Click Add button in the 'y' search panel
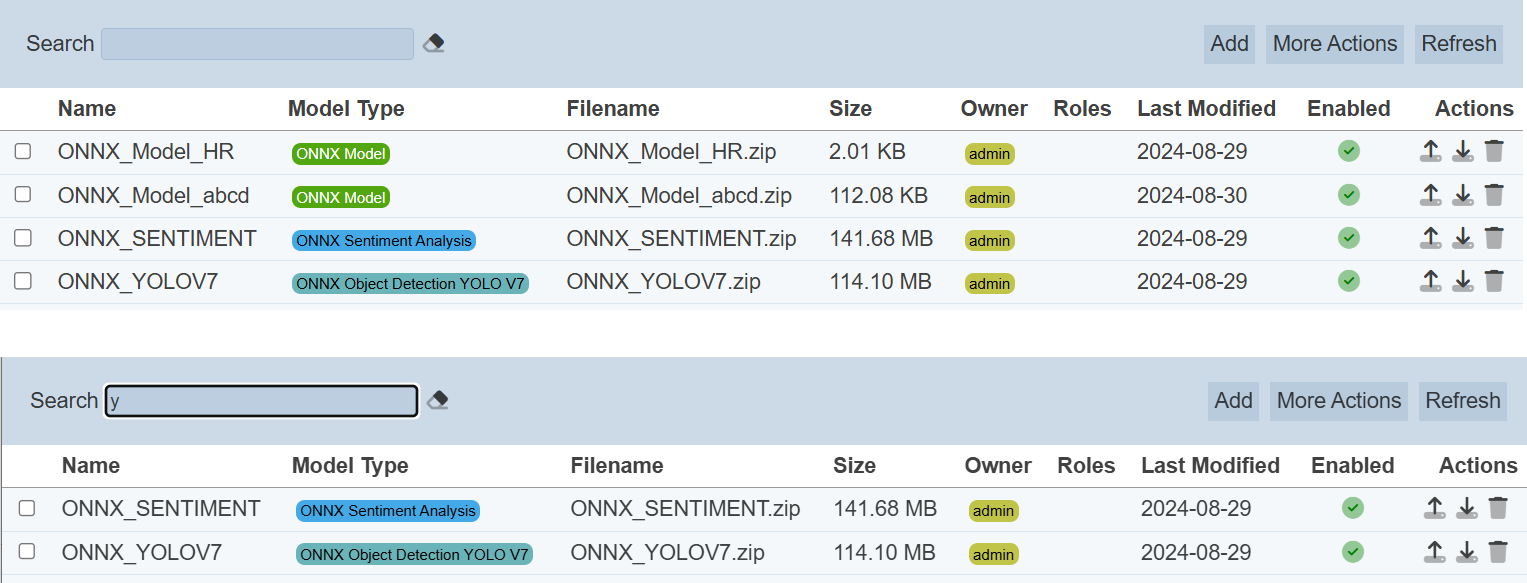 (1233, 401)
